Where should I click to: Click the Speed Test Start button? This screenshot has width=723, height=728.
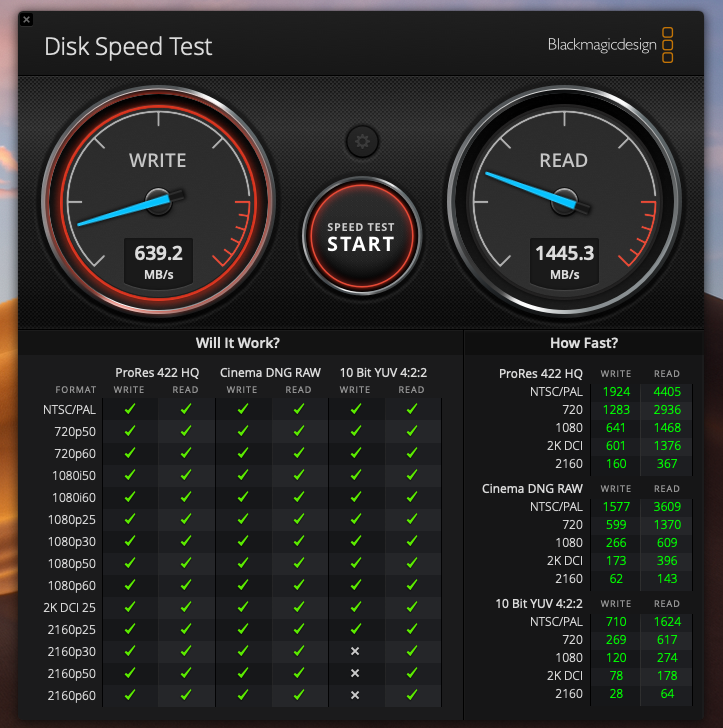pos(361,236)
